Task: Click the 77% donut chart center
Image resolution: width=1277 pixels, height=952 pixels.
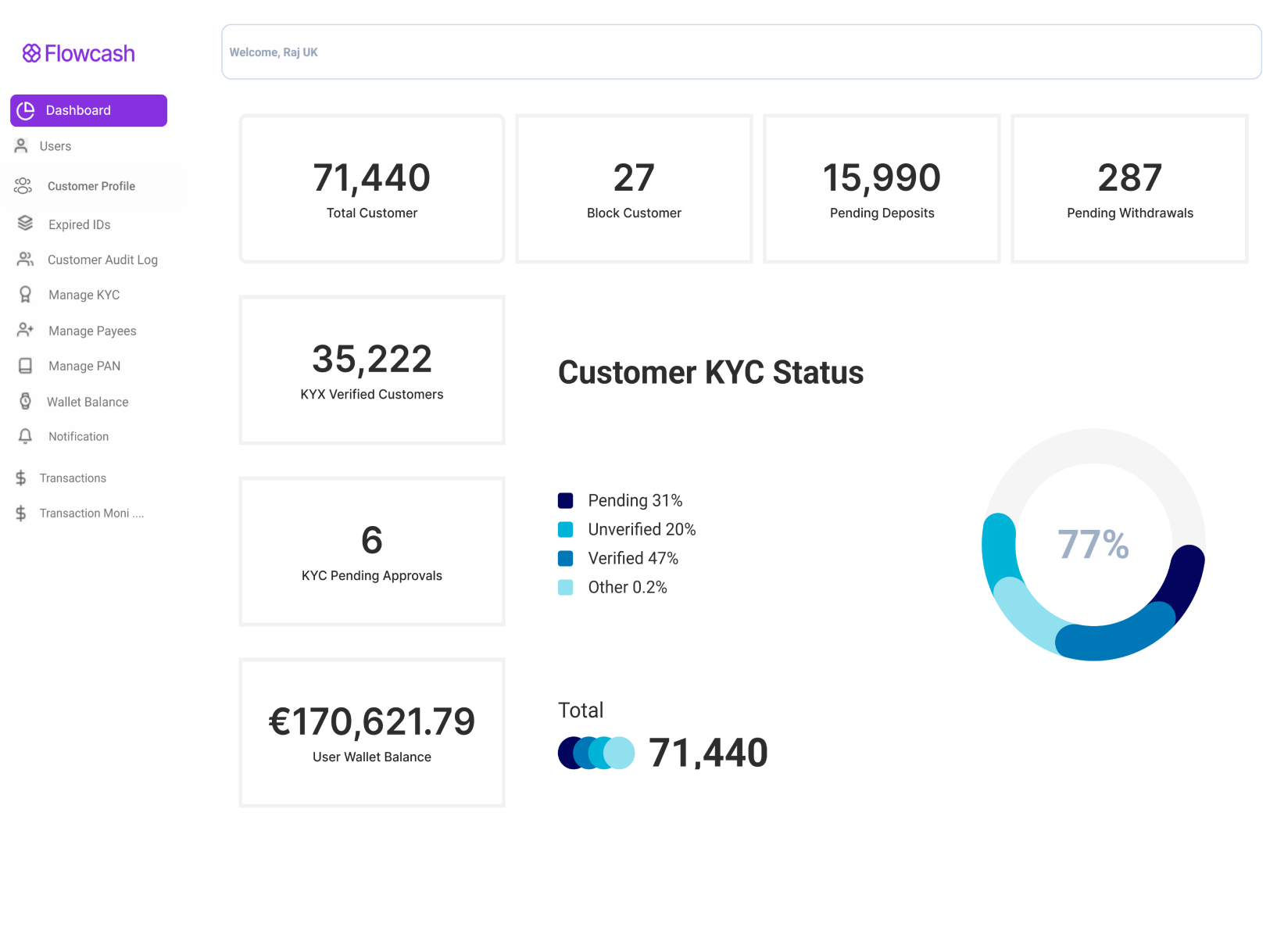Action: (x=1093, y=544)
